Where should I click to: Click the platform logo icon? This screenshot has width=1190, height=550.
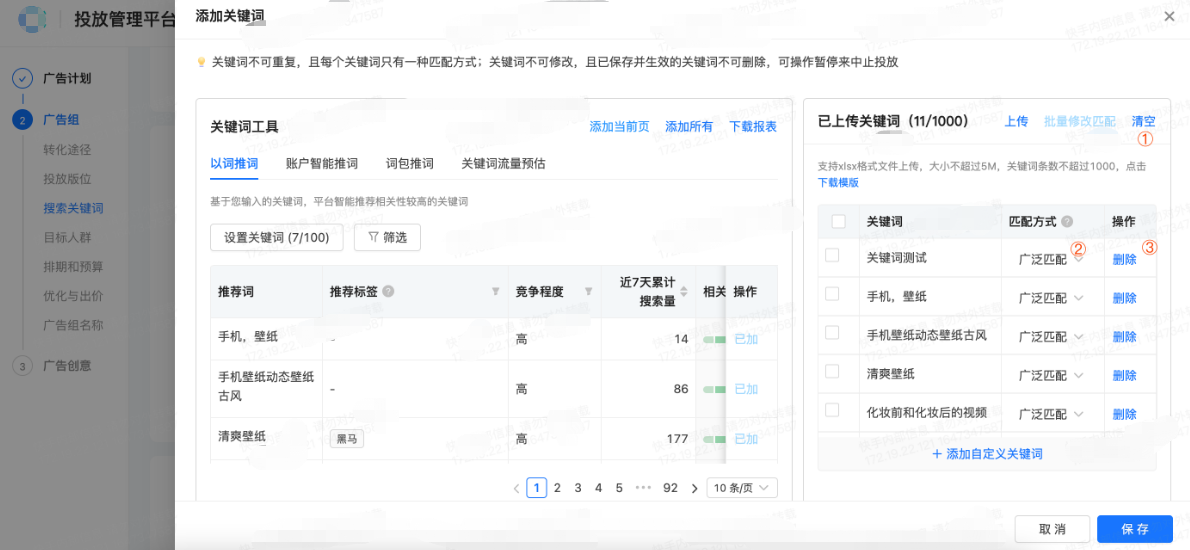(x=32, y=18)
